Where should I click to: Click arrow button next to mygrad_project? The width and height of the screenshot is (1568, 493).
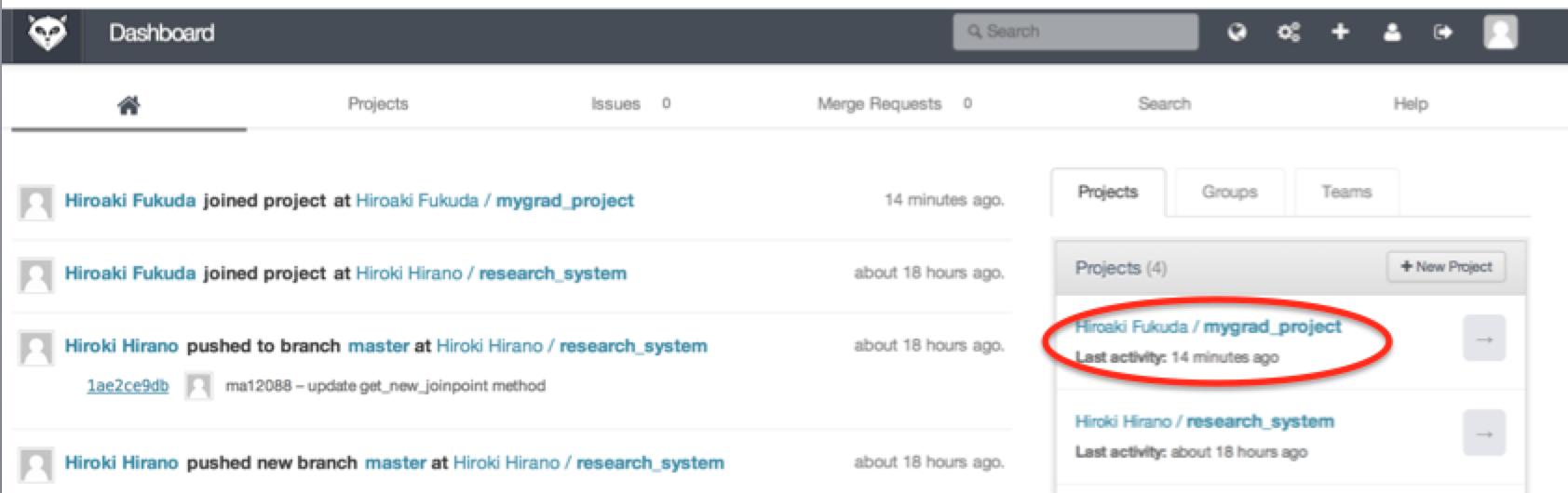point(1484,339)
